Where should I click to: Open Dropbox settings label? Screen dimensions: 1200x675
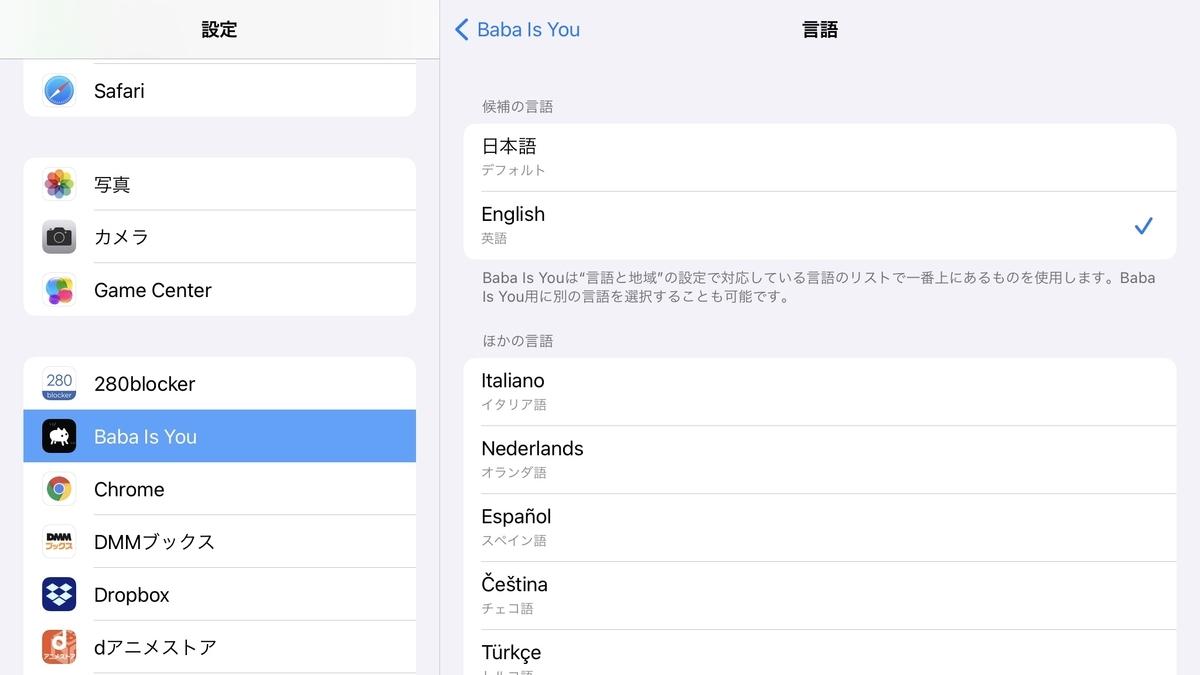click(x=132, y=595)
